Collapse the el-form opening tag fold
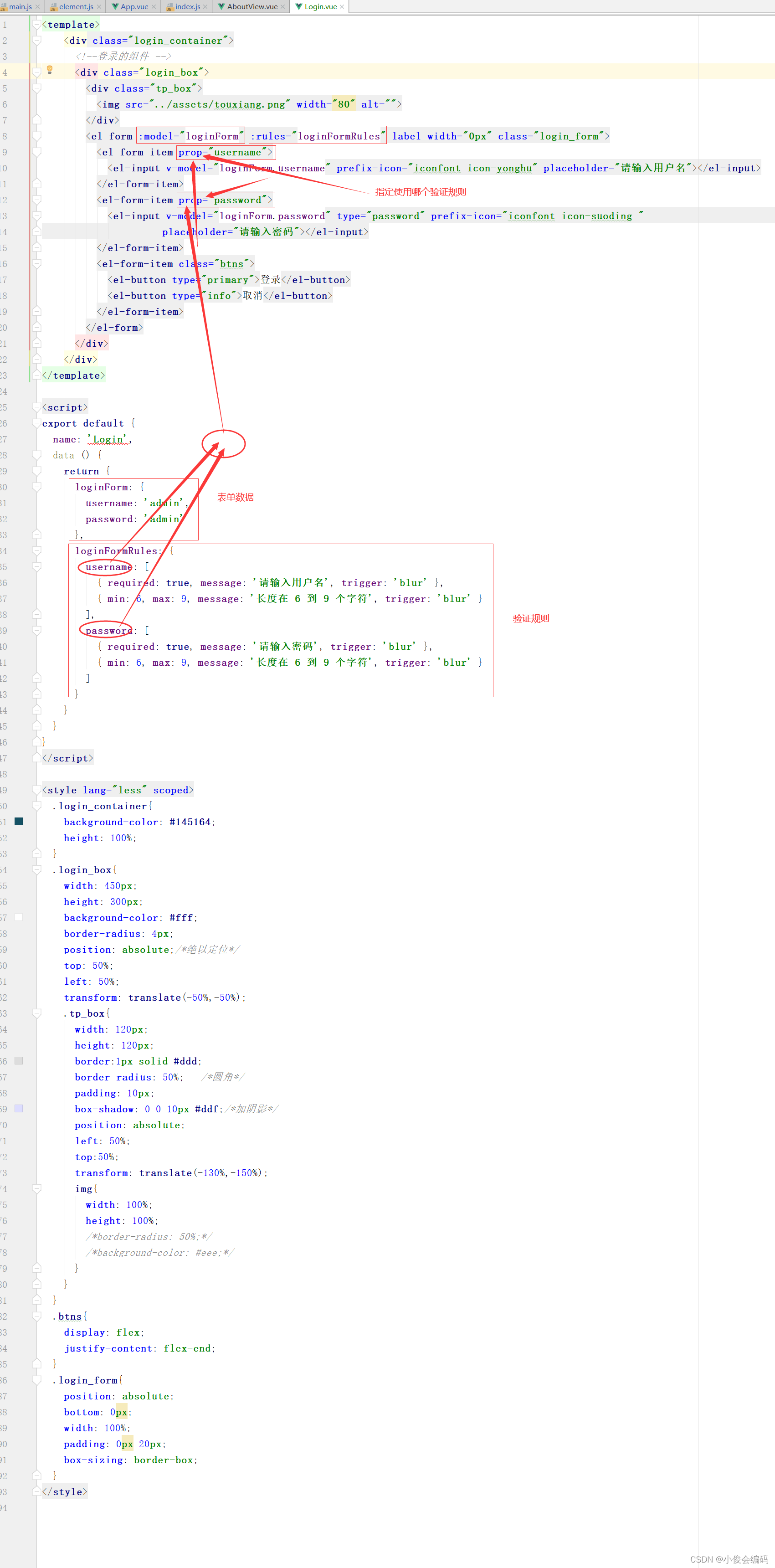The image size is (775, 1568). [x=36, y=136]
